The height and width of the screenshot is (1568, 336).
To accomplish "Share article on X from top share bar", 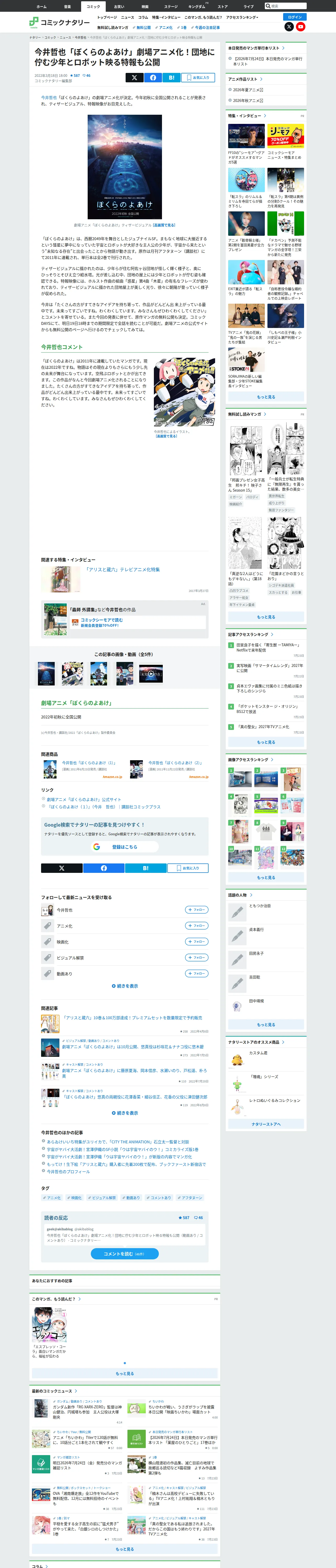I will [x=134, y=77].
